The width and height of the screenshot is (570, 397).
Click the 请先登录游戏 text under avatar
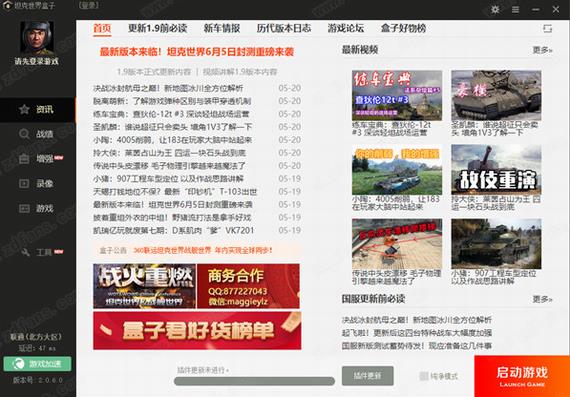pos(37,61)
